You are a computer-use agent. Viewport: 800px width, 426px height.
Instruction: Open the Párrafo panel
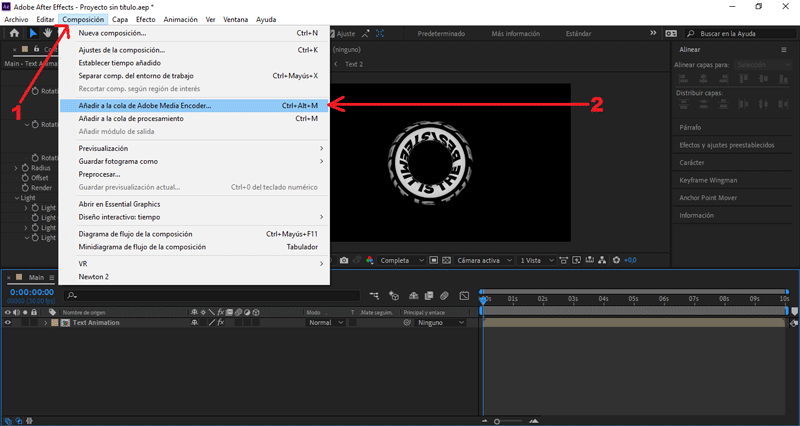point(690,128)
